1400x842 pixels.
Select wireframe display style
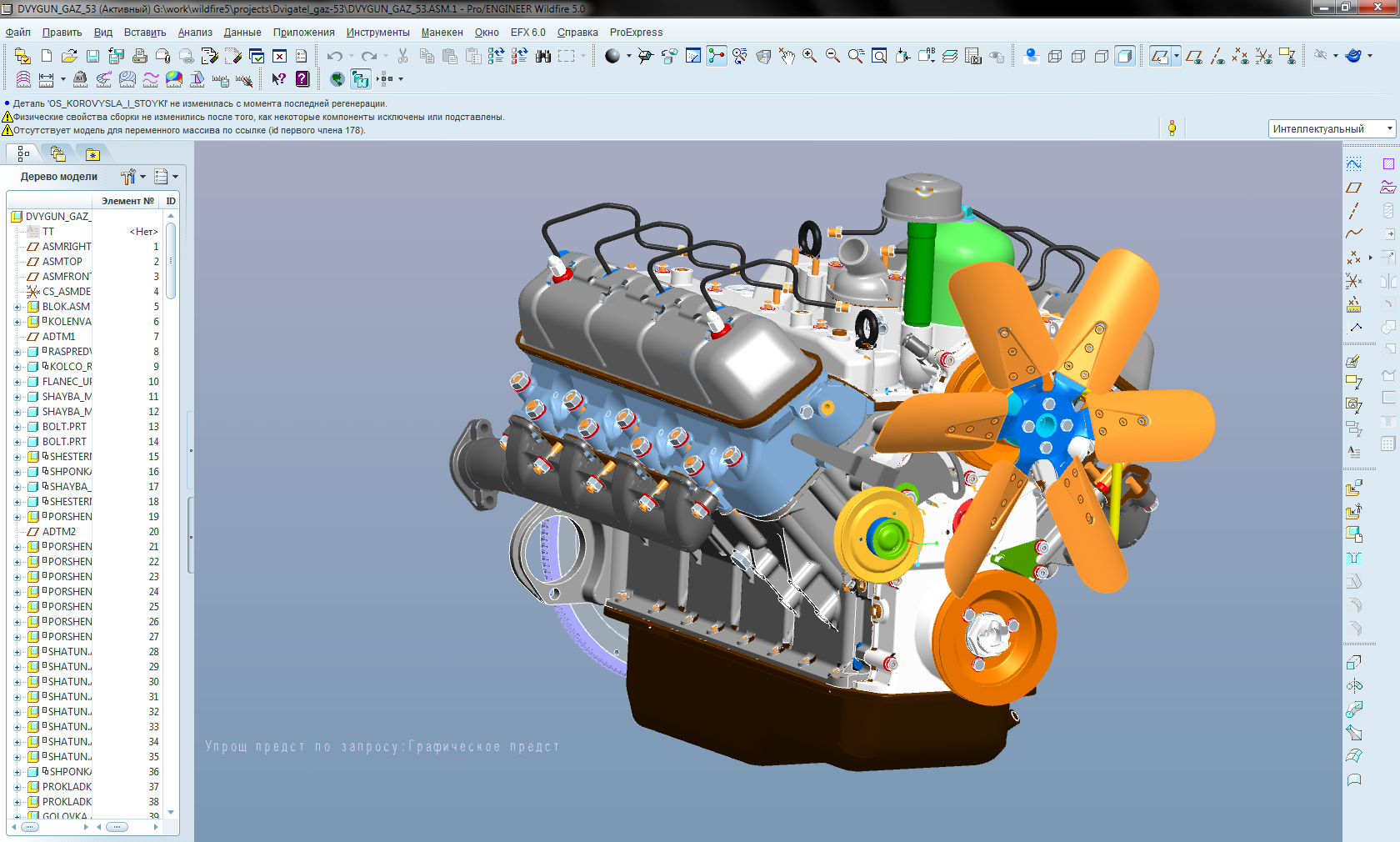coord(1055,56)
